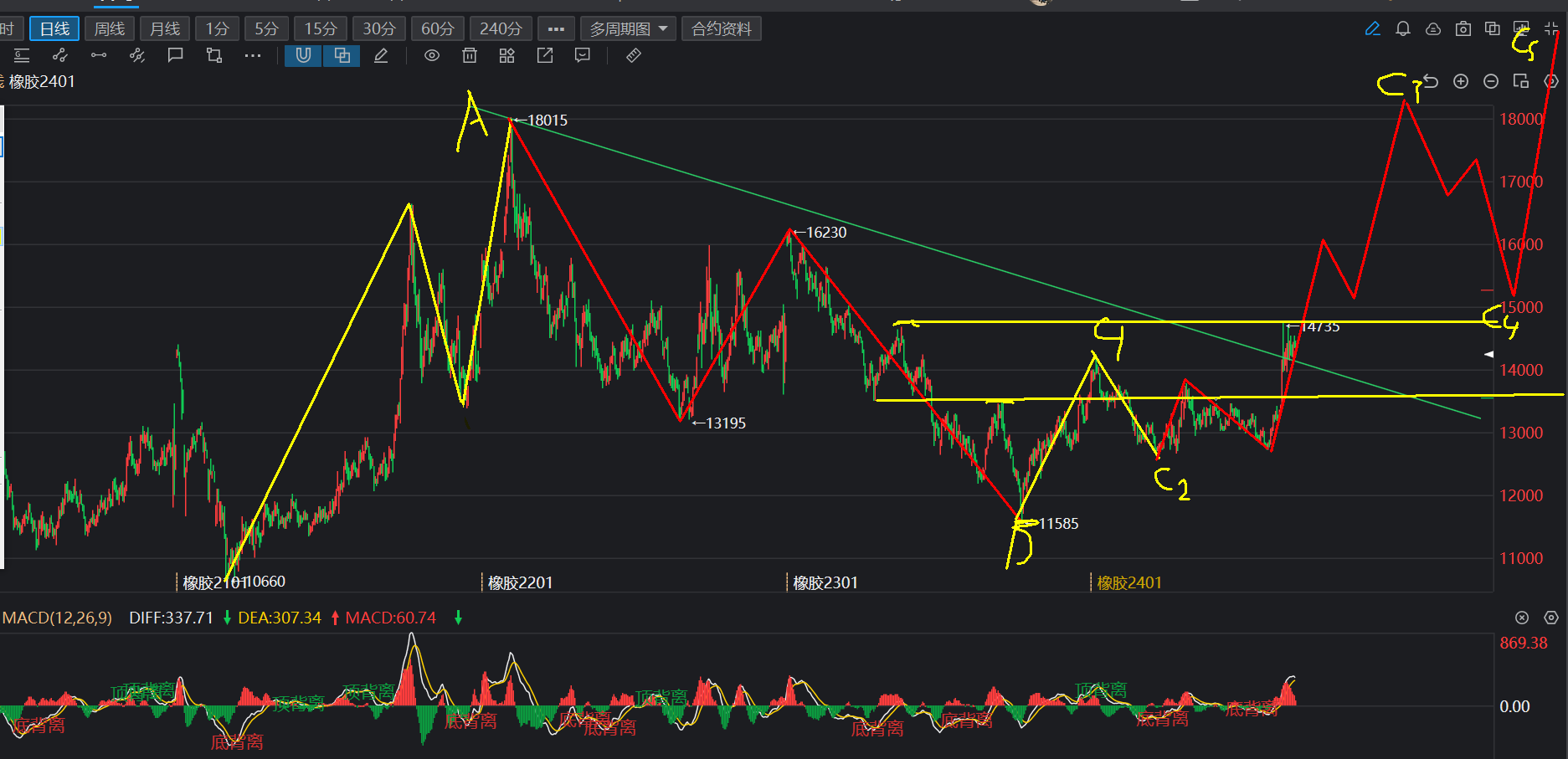Open the 30分 period chart
This screenshot has width=1568, height=759.
pyautogui.click(x=379, y=29)
